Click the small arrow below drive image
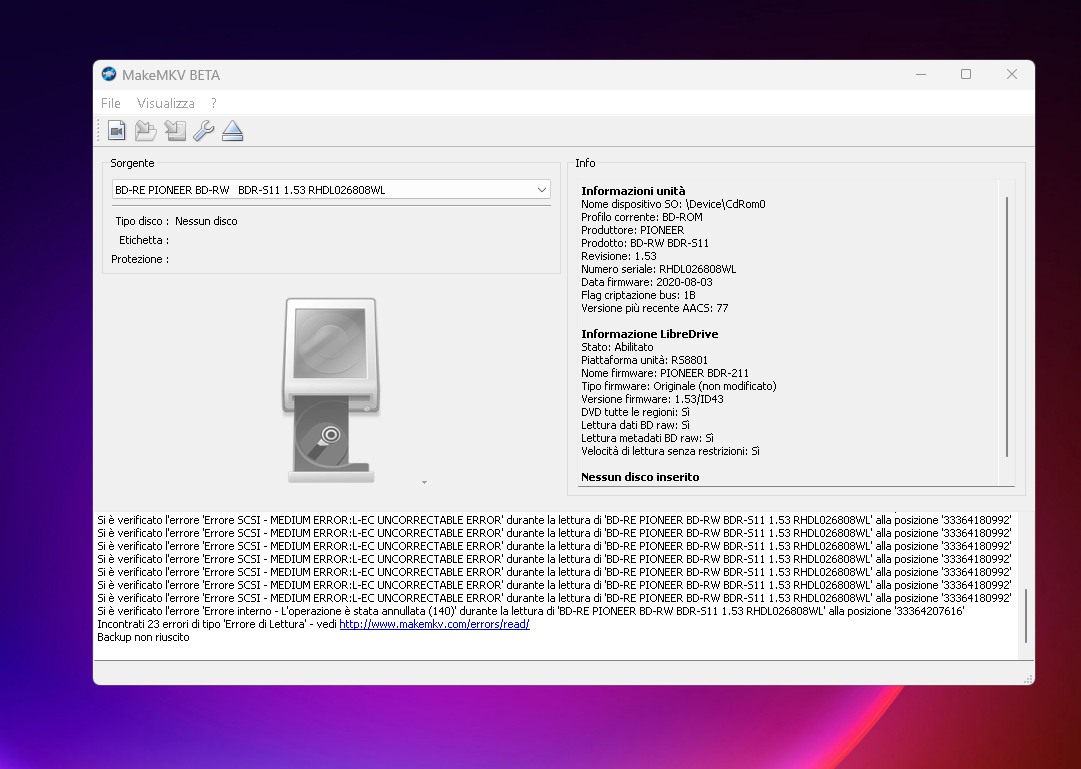This screenshot has height=769, width=1081. tap(425, 483)
